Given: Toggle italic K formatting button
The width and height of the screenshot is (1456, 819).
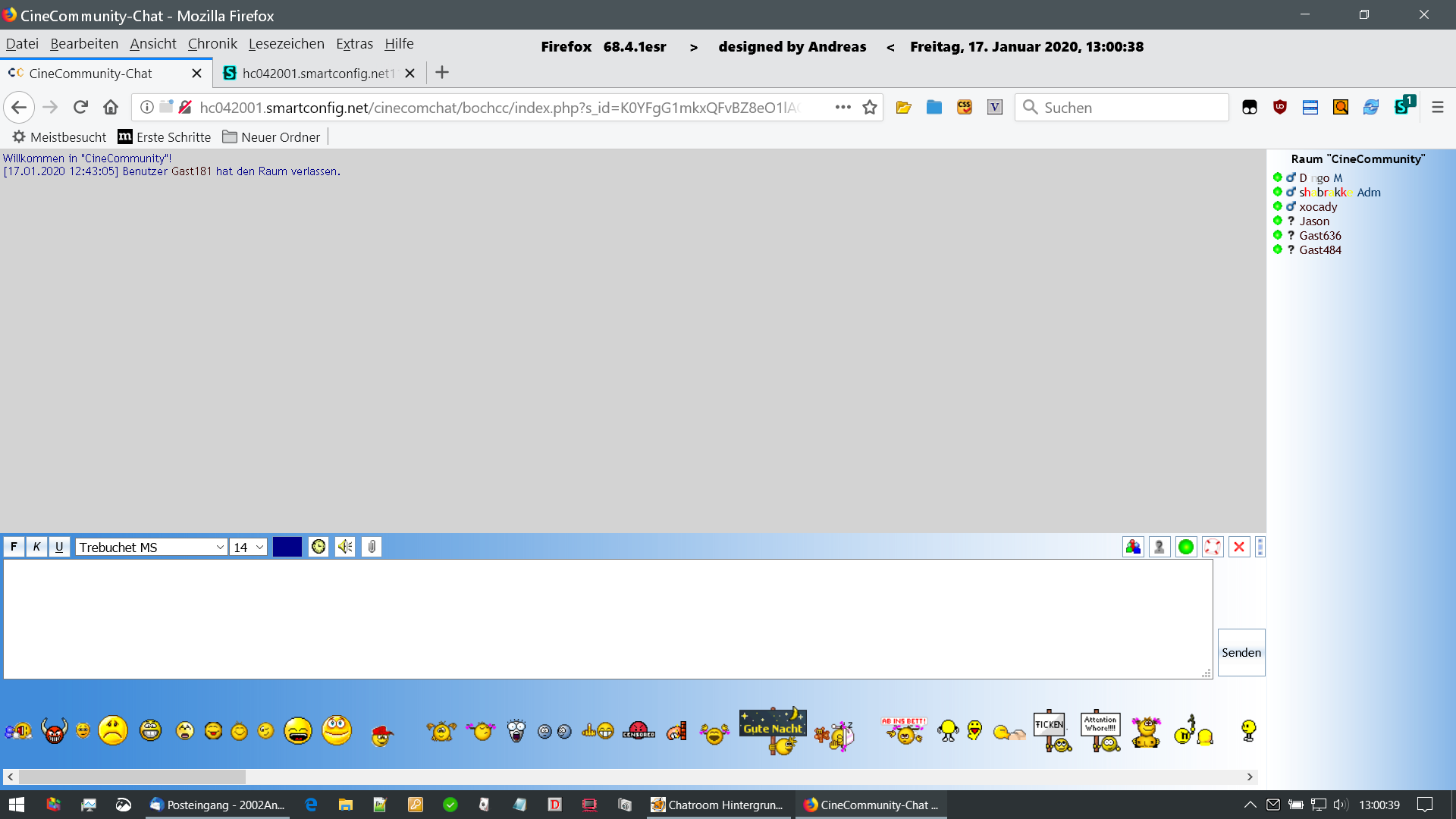Looking at the screenshot, I should click(x=36, y=547).
